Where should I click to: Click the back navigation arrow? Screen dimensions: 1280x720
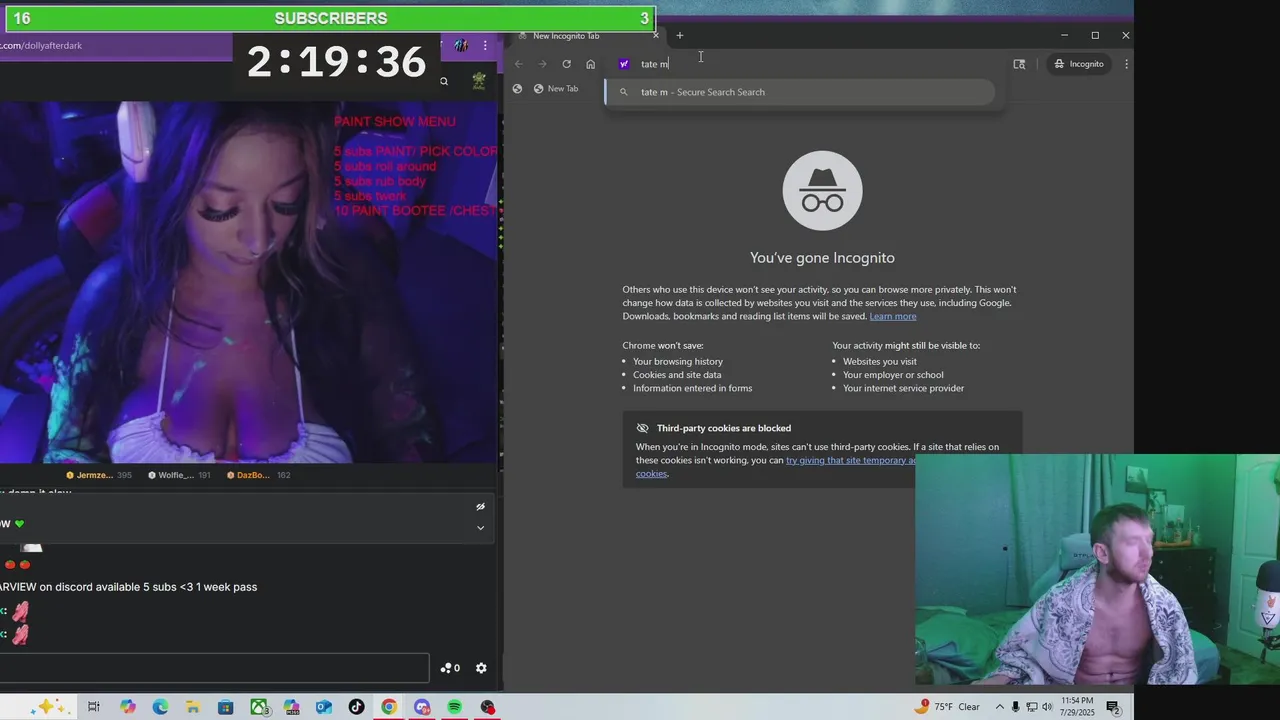point(518,64)
